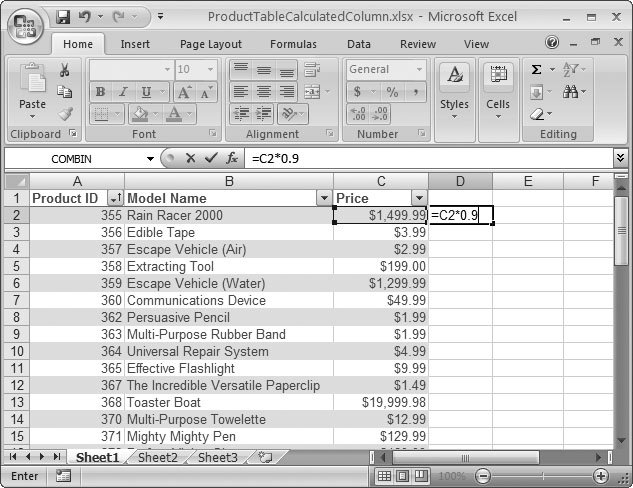Open the Product ID filter dropdown
633x488 pixels.
[x=115, y=198]
